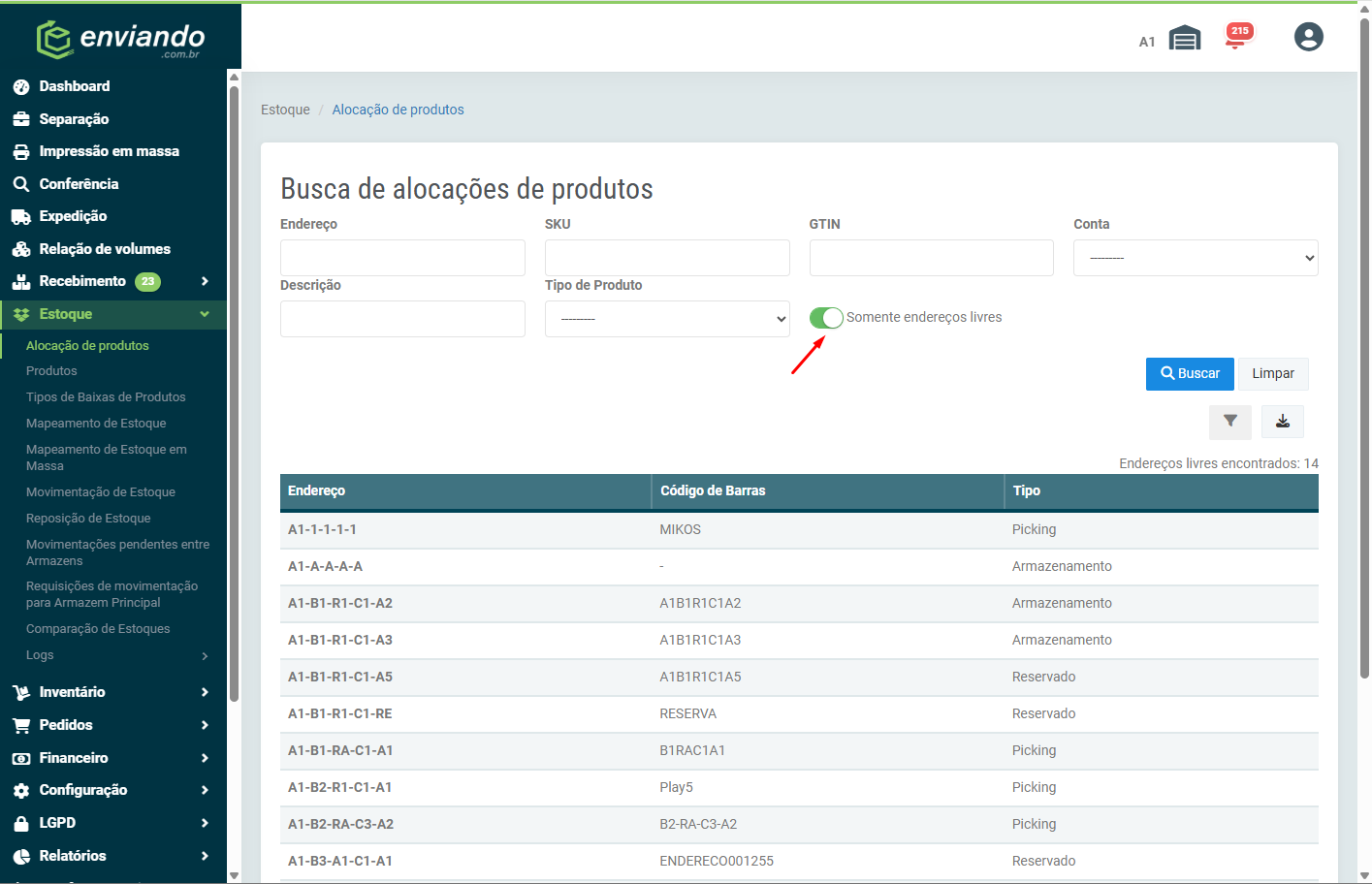The height and width of the screenshot is (884, 1372).
Task: Click the Recebimento pallet icon
Action: point(21,282)
